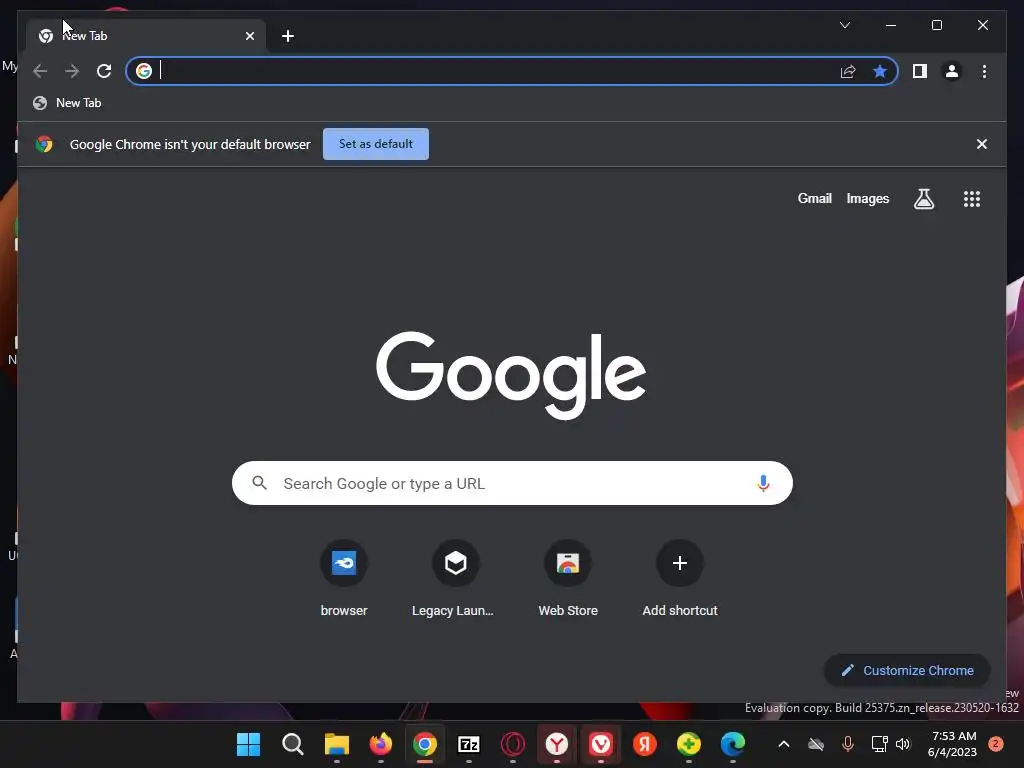Click the Google icon in address bar

tap(144, 71)
